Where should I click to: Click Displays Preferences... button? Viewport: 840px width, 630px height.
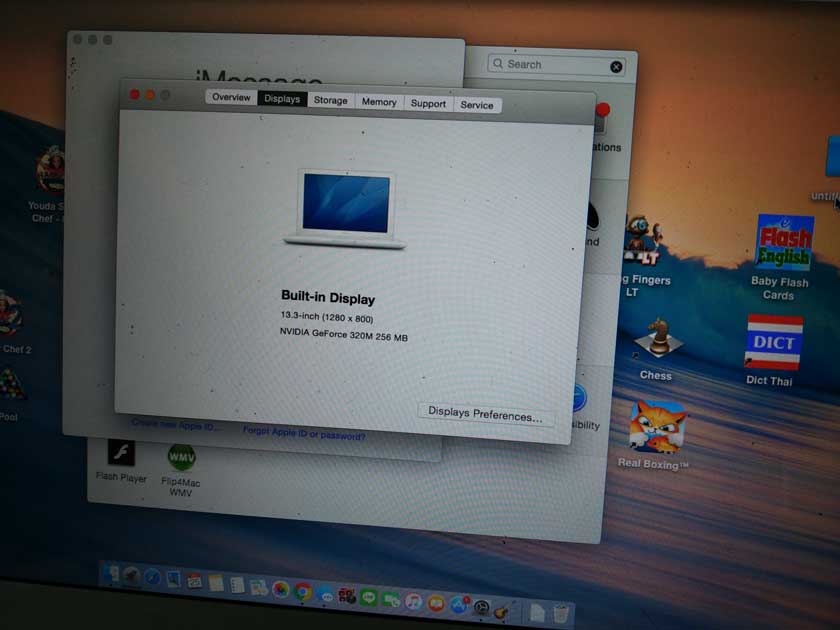(485, 414)
